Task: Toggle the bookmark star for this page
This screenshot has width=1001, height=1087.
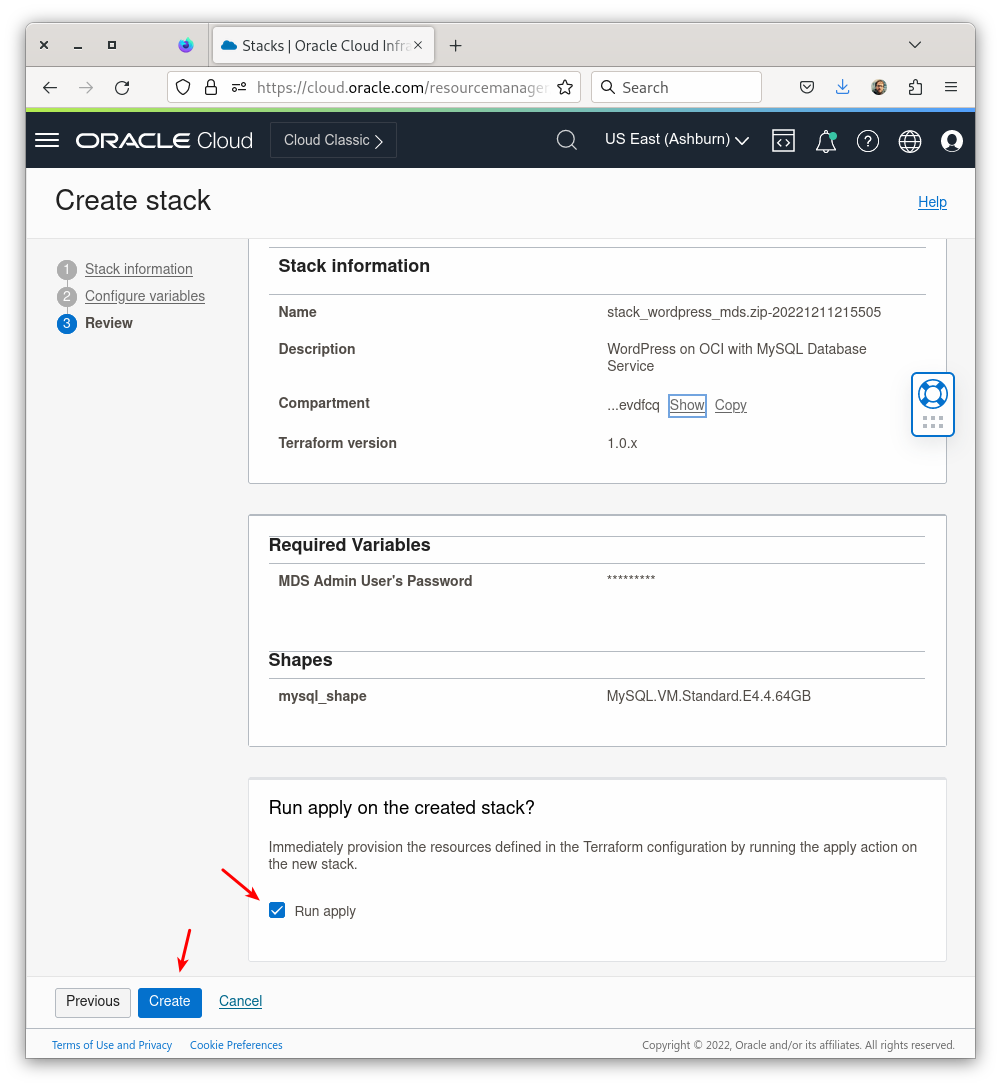Action: pos(565,87)
